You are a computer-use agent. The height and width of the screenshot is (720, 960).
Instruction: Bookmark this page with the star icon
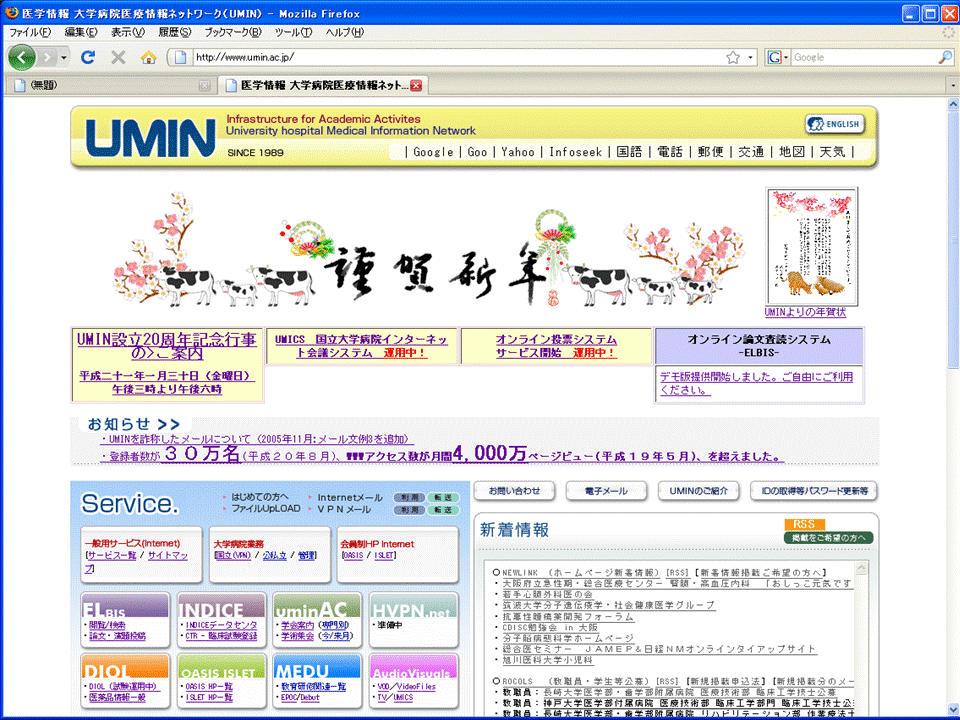pyautogui.click(x=733, y=57)
